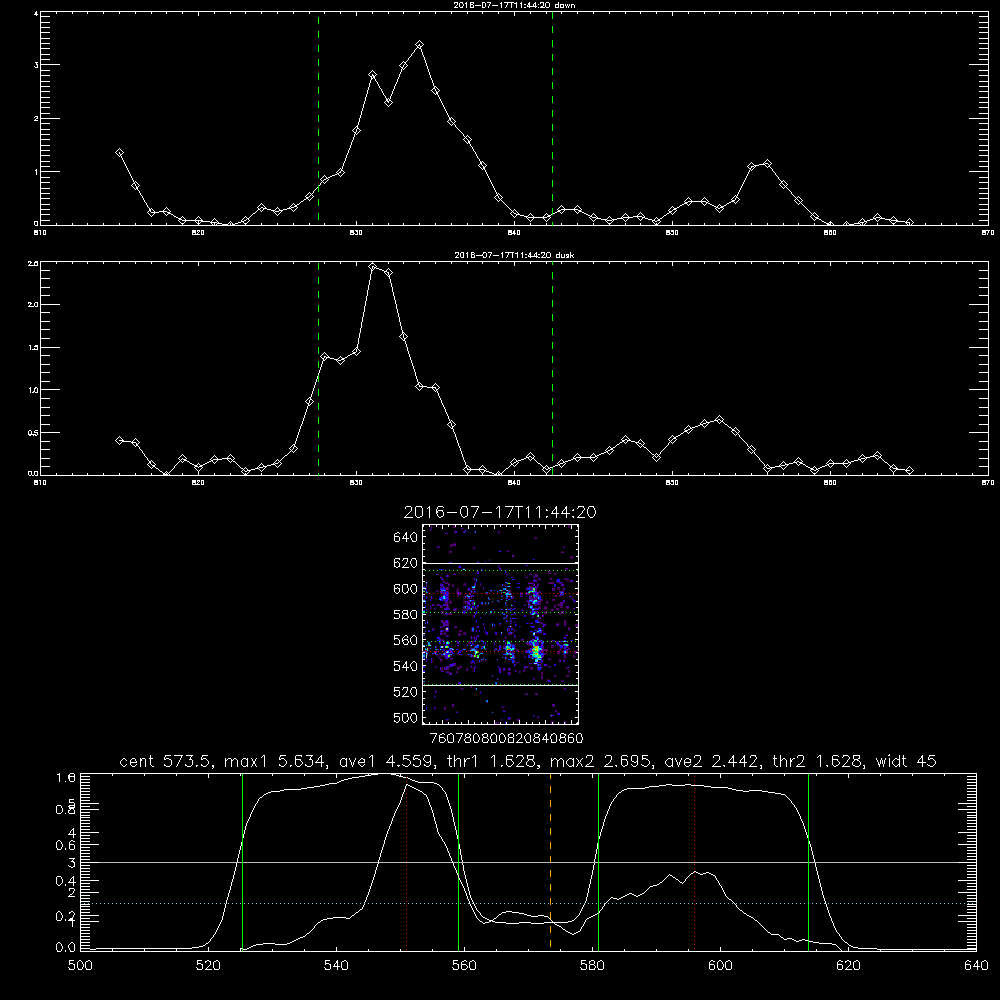
Task: Click the 520 label on the color image y-axis
Action: tap(406, 692)
